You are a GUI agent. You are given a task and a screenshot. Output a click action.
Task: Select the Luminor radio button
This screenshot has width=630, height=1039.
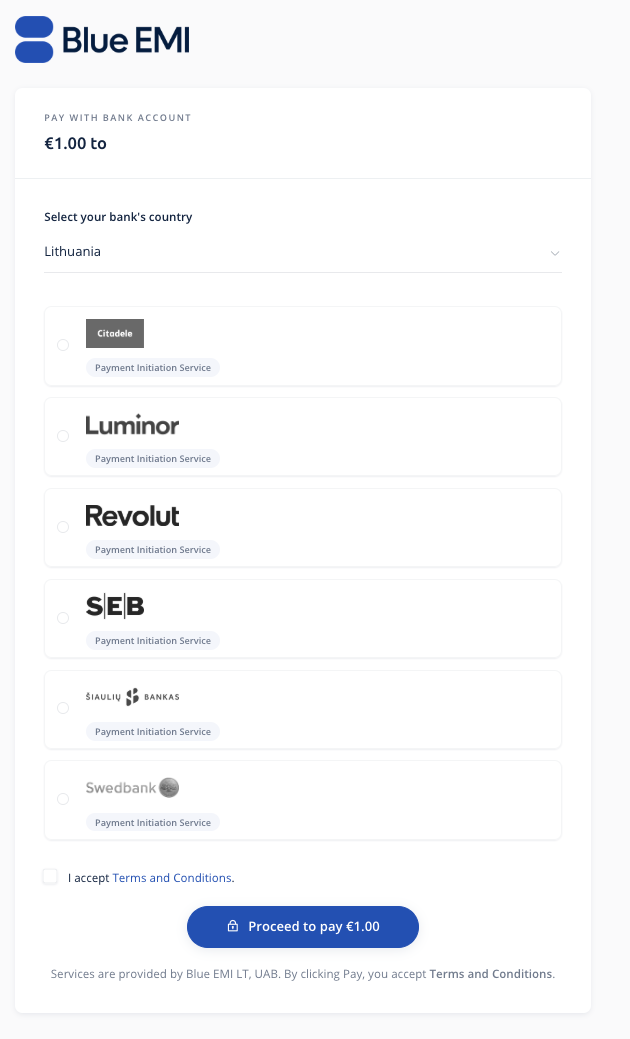point(63,436)
